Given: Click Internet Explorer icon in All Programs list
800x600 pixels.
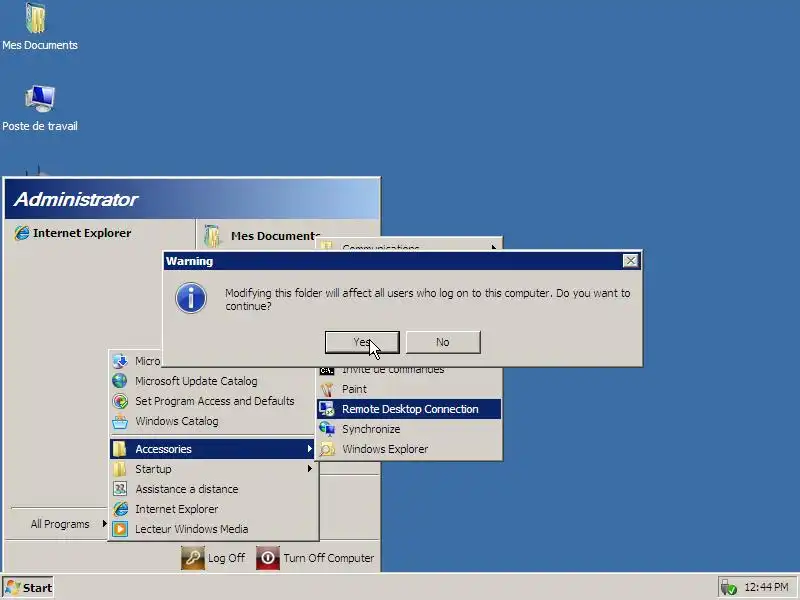Looking at the screenshot, I should tap(120, 509).
